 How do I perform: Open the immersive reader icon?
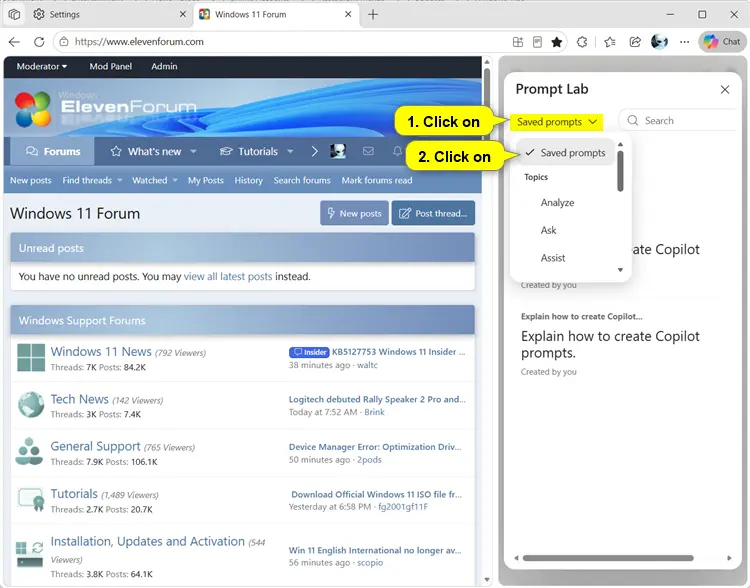537,42
